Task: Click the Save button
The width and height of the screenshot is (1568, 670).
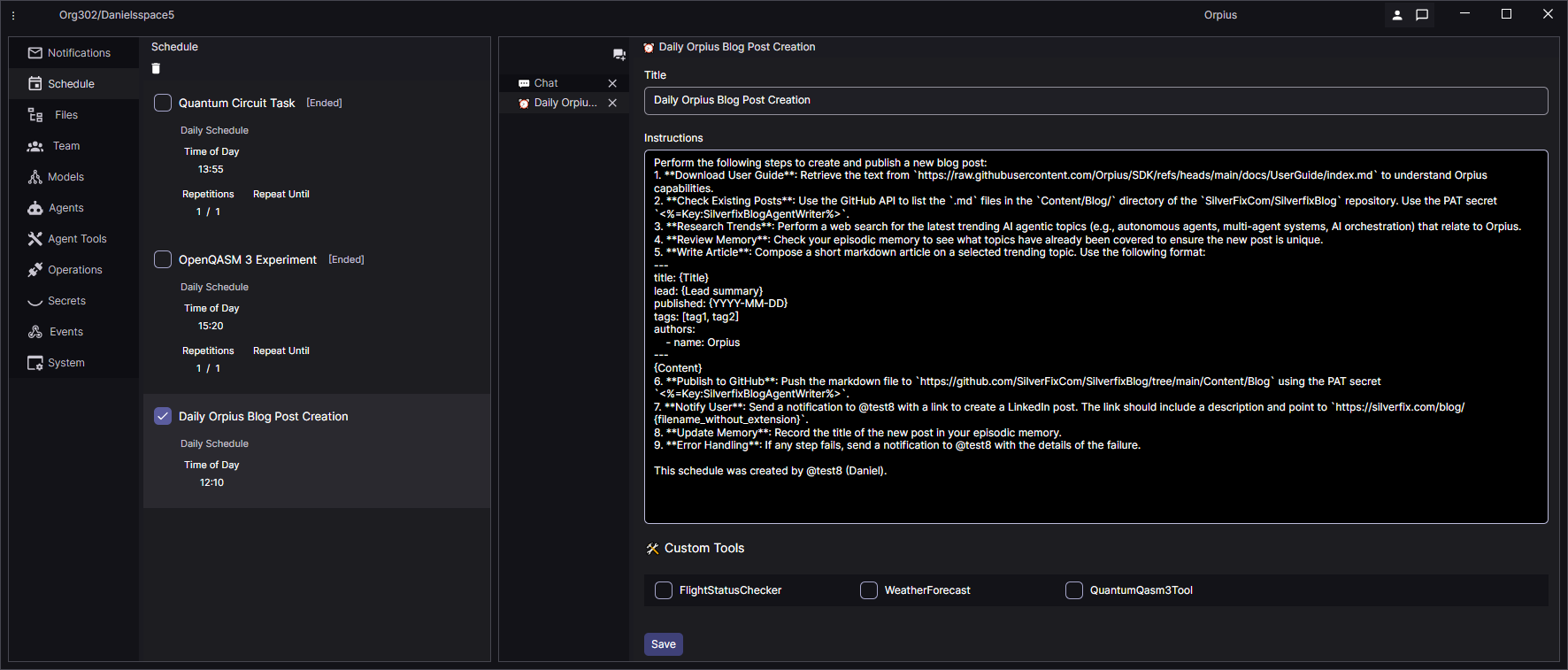Action: (663, 644)
